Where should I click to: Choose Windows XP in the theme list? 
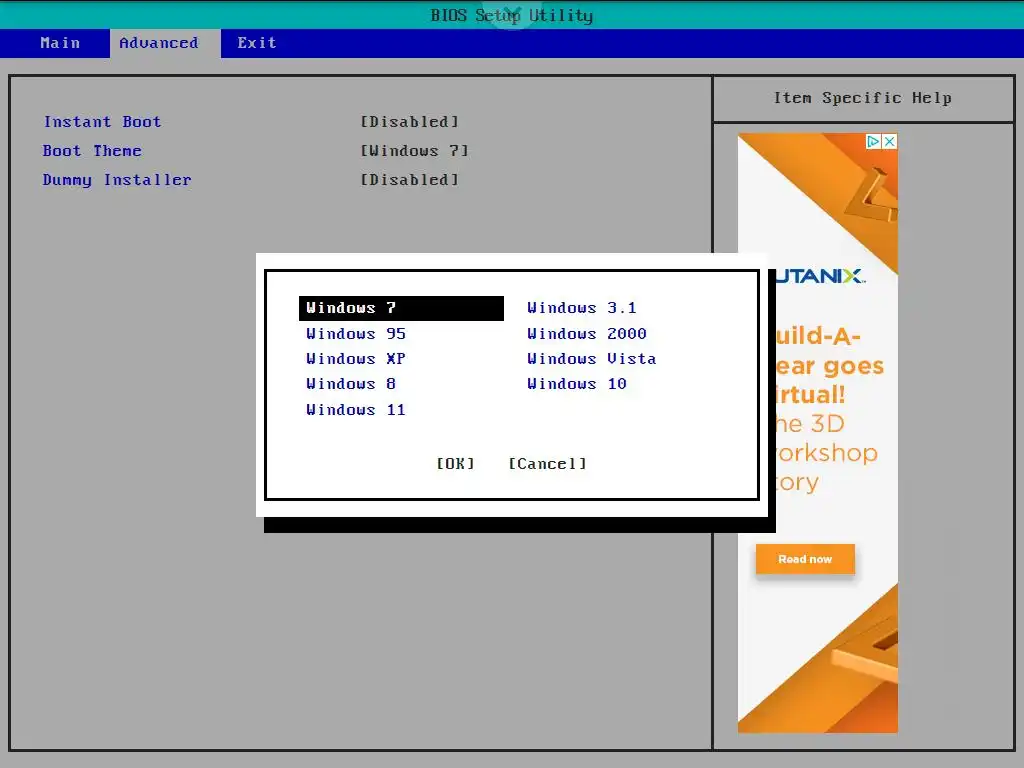(356, 359)
